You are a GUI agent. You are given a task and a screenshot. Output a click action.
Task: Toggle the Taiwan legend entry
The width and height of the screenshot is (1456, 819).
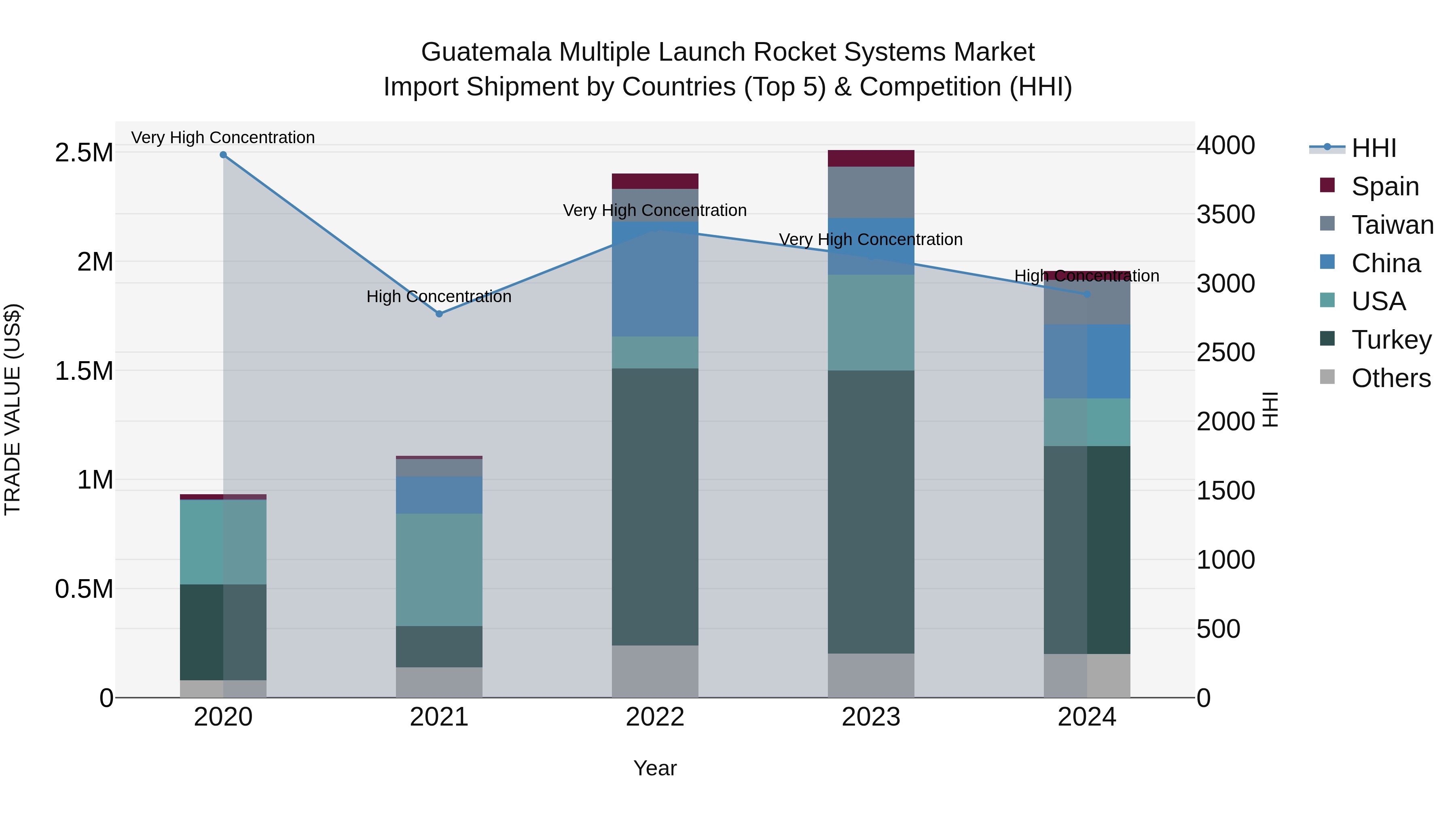pyautogui.click(x=1377, y=224)
